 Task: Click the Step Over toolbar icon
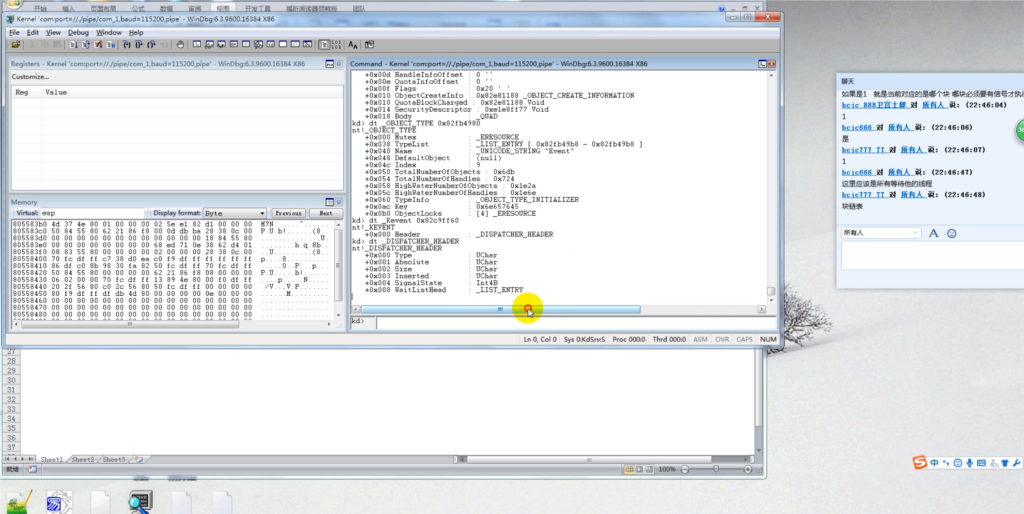click(x=138, y=44)
